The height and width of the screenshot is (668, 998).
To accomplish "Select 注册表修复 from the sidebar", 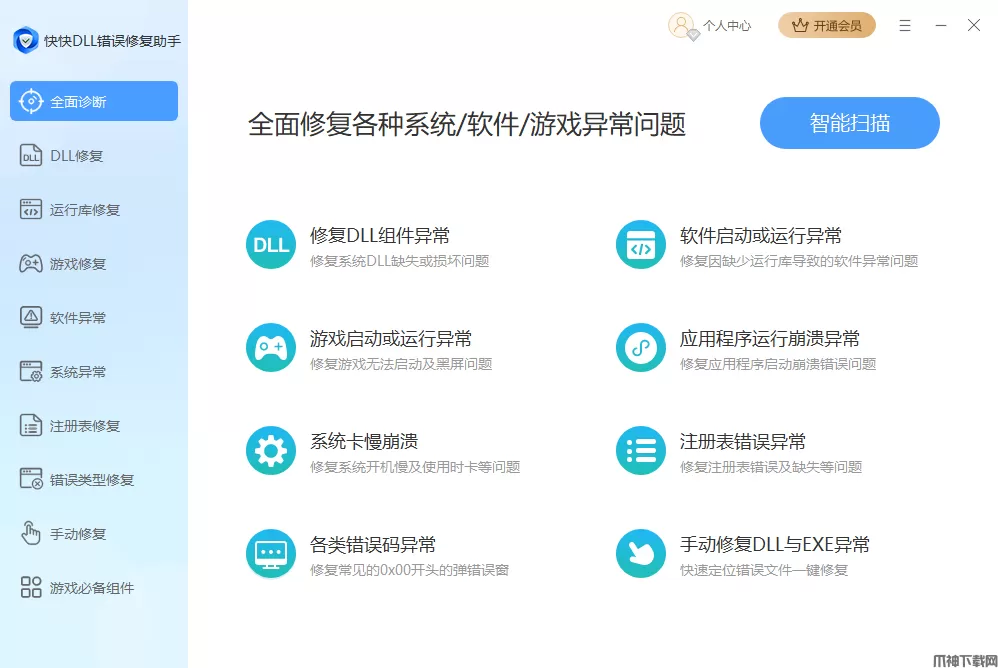I will 85,426.
